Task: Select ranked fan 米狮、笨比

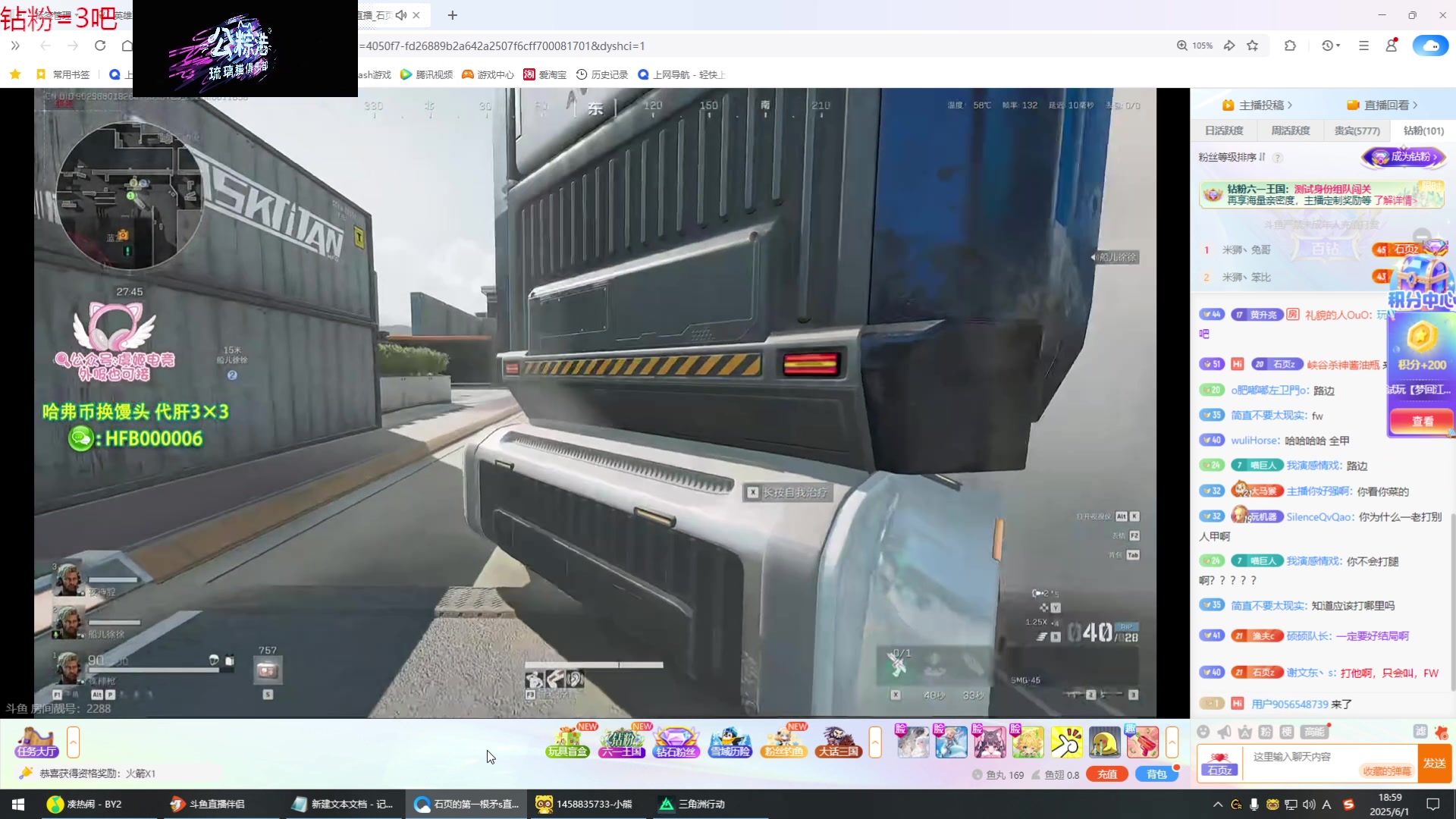Action: tap(1247, 278)
